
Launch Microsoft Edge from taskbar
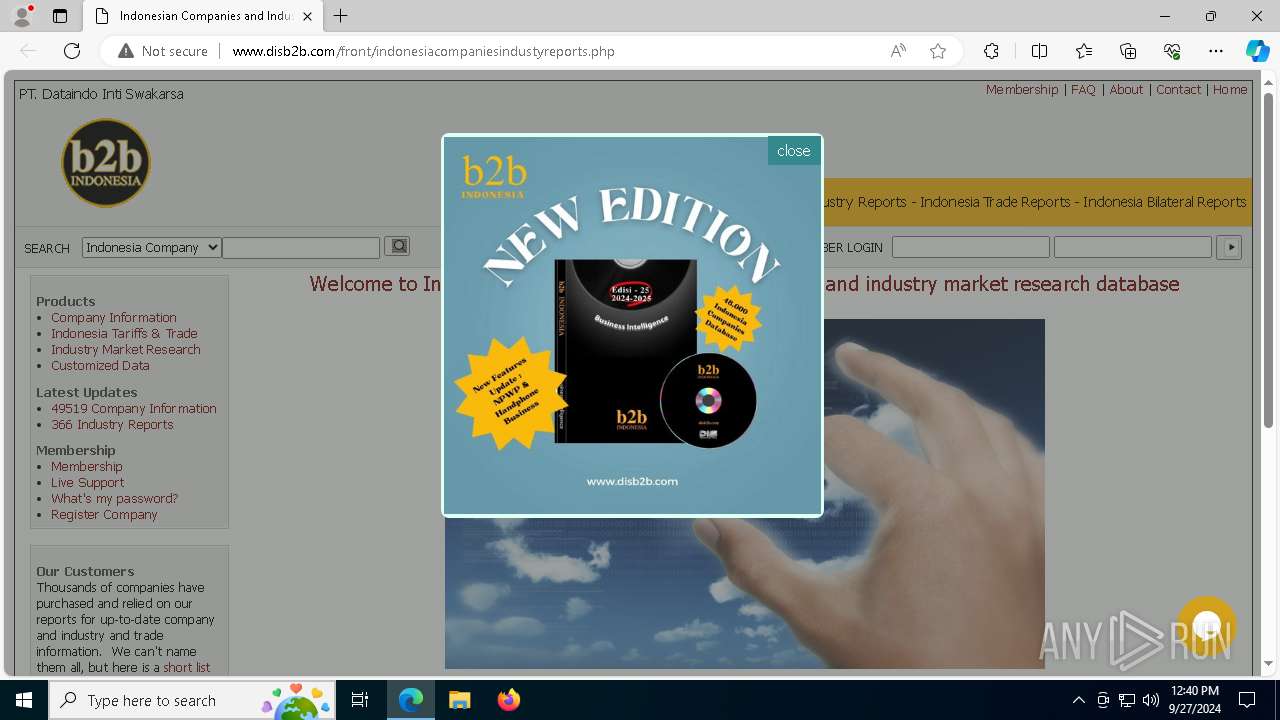[411, 700]
